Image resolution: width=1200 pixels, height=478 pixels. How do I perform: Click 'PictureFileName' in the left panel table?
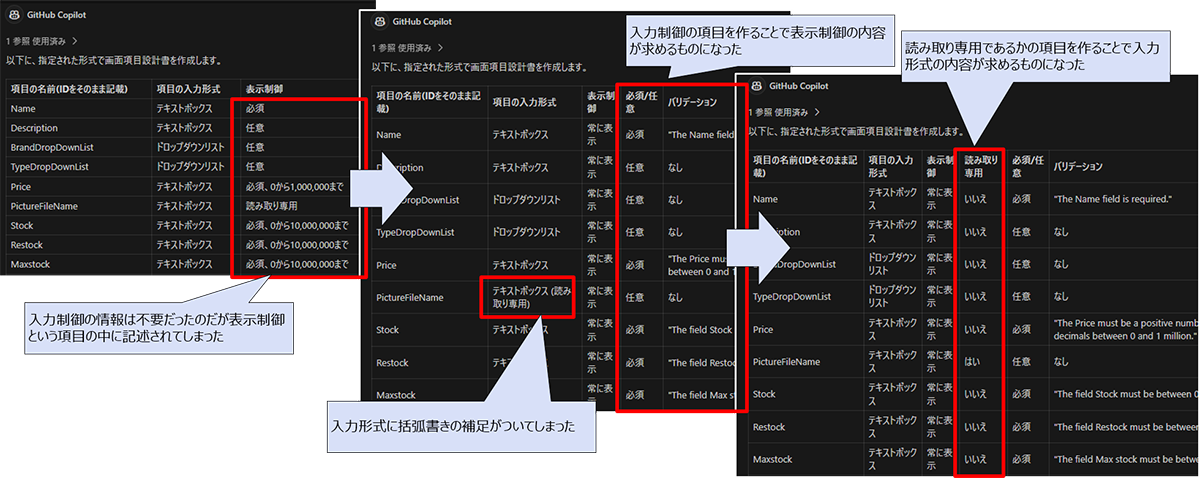point(43,206)
